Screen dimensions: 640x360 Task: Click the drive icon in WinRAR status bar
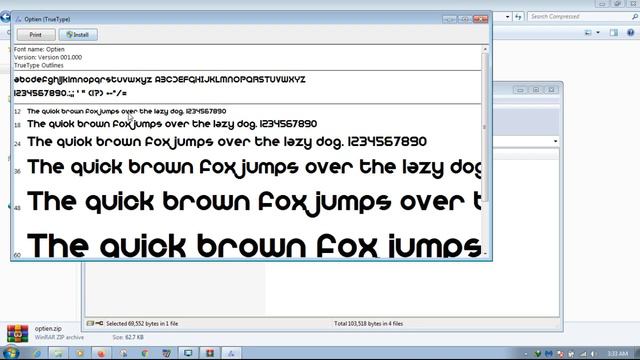coord(90,323)
